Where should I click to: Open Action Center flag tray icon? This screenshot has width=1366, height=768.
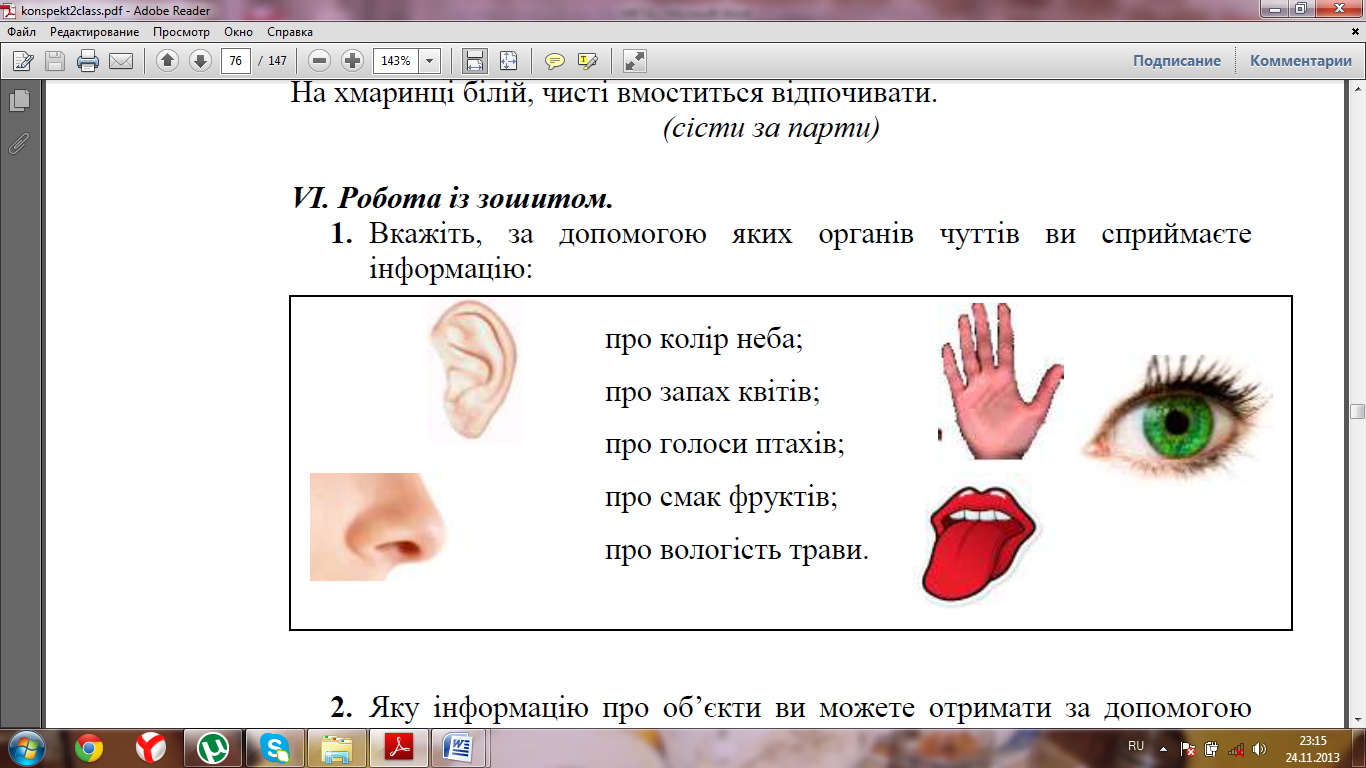pyautogui.click(x=1188, y=747)
